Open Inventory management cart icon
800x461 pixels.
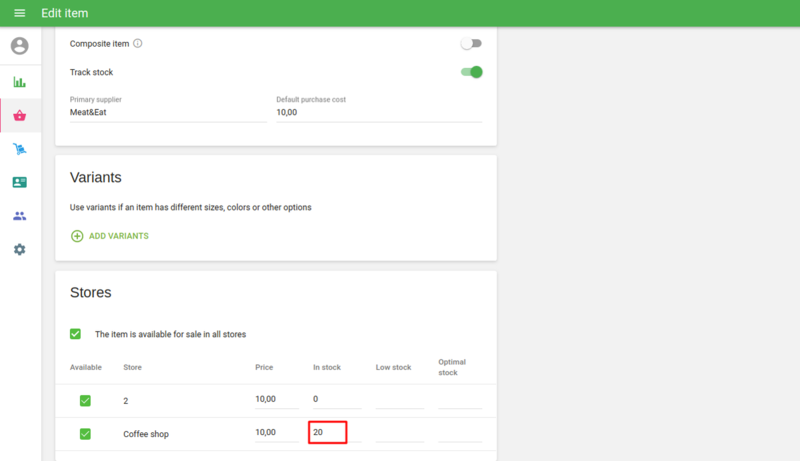pos(19,149)
